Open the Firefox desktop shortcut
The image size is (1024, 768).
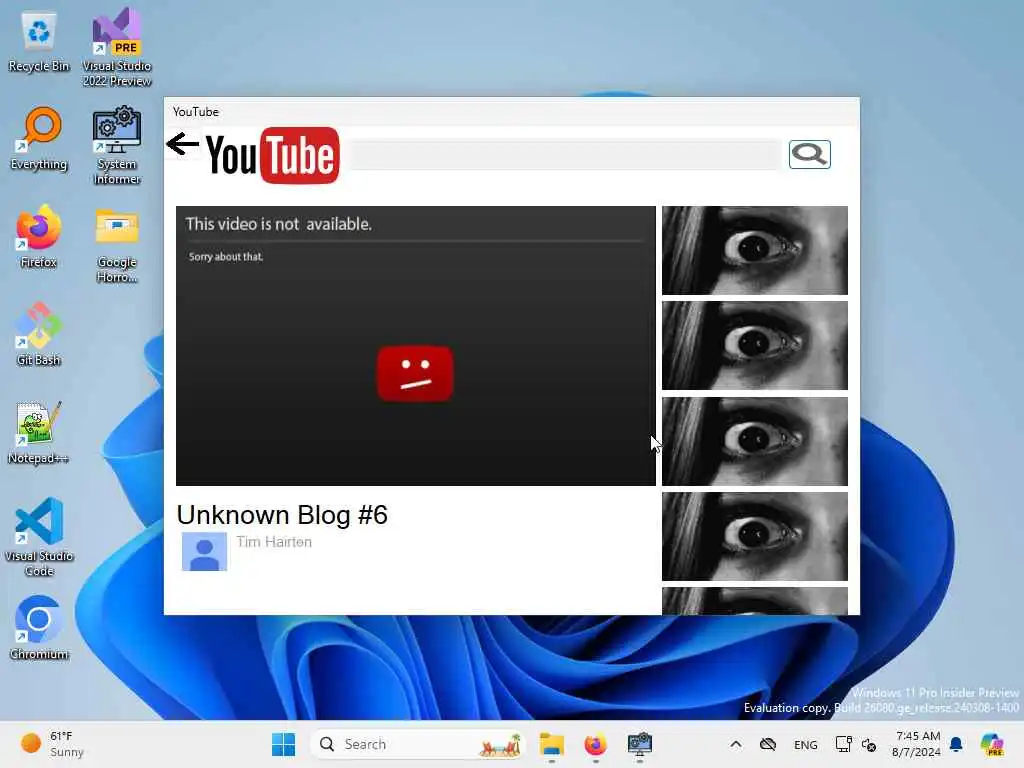pyautogui.click(x=39, y=238)
